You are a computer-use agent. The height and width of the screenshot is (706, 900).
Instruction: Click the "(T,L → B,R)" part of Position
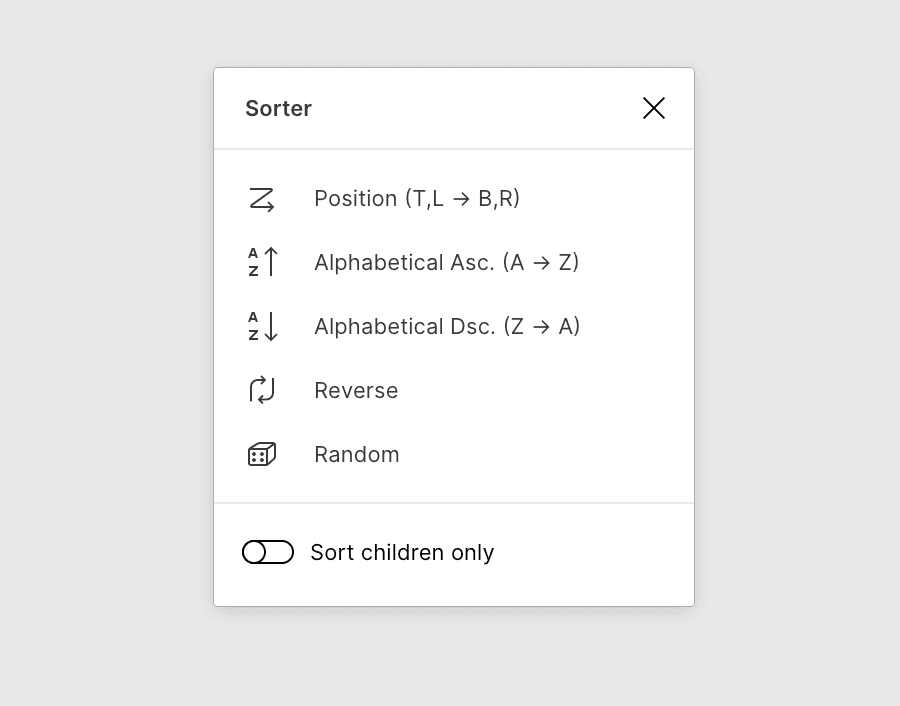(x=462, y=199)
